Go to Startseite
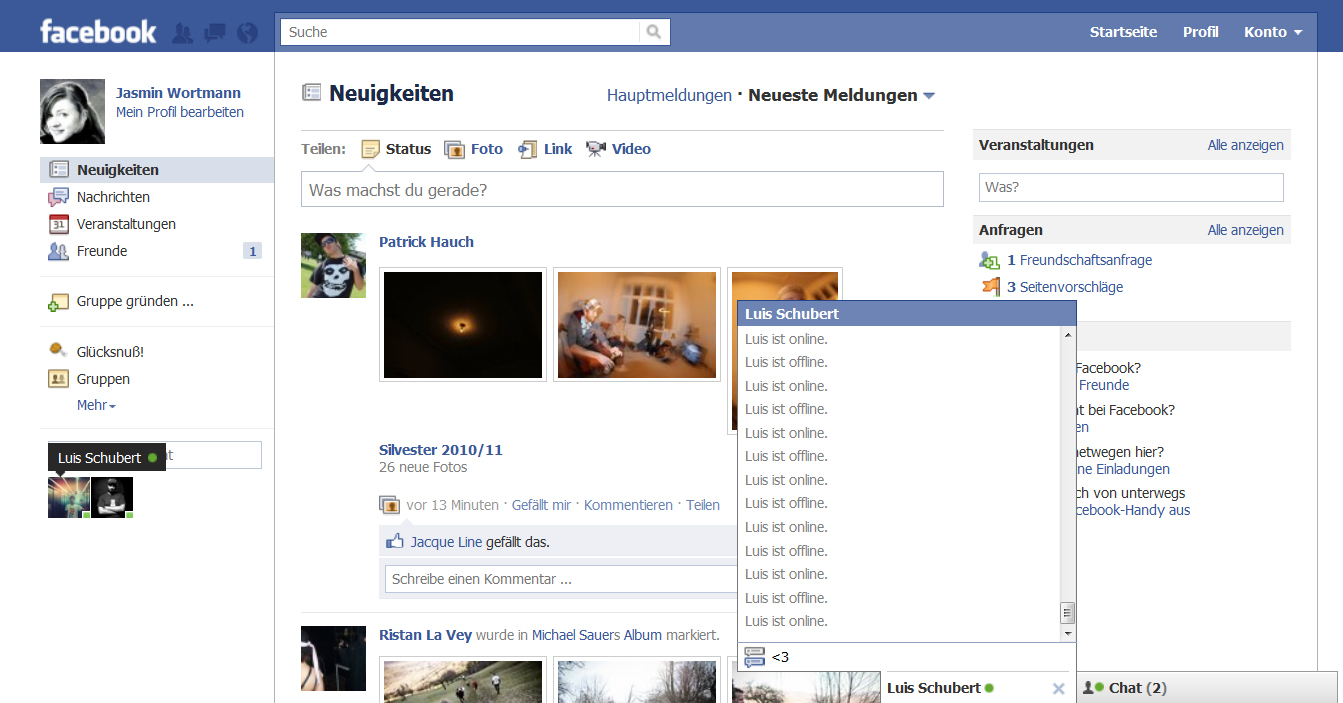This screenshot has width=1343, height=703. click(1123, 32)
